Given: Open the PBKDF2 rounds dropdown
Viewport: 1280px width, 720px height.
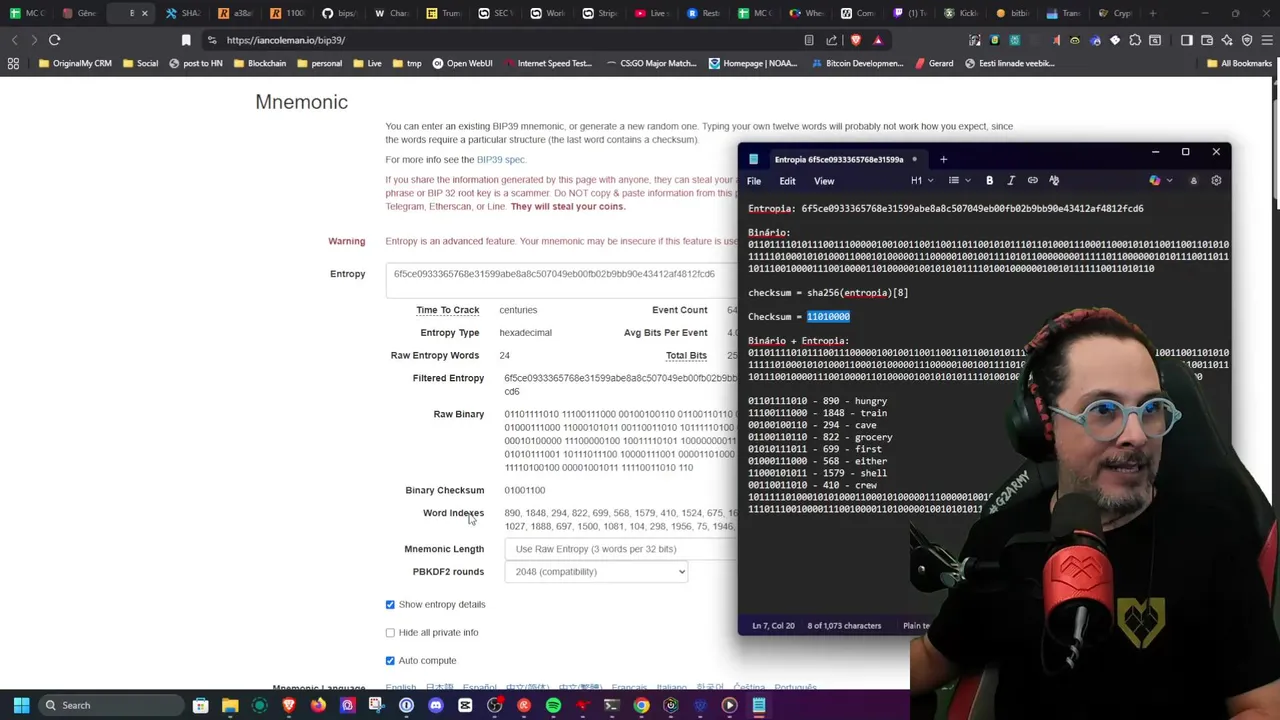Looking at the screenshot, I should pos(596,572).
